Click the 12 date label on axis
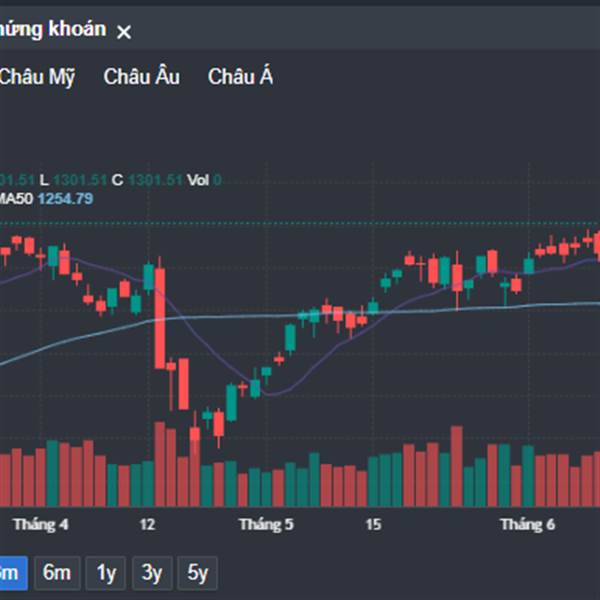 [148, 524]
